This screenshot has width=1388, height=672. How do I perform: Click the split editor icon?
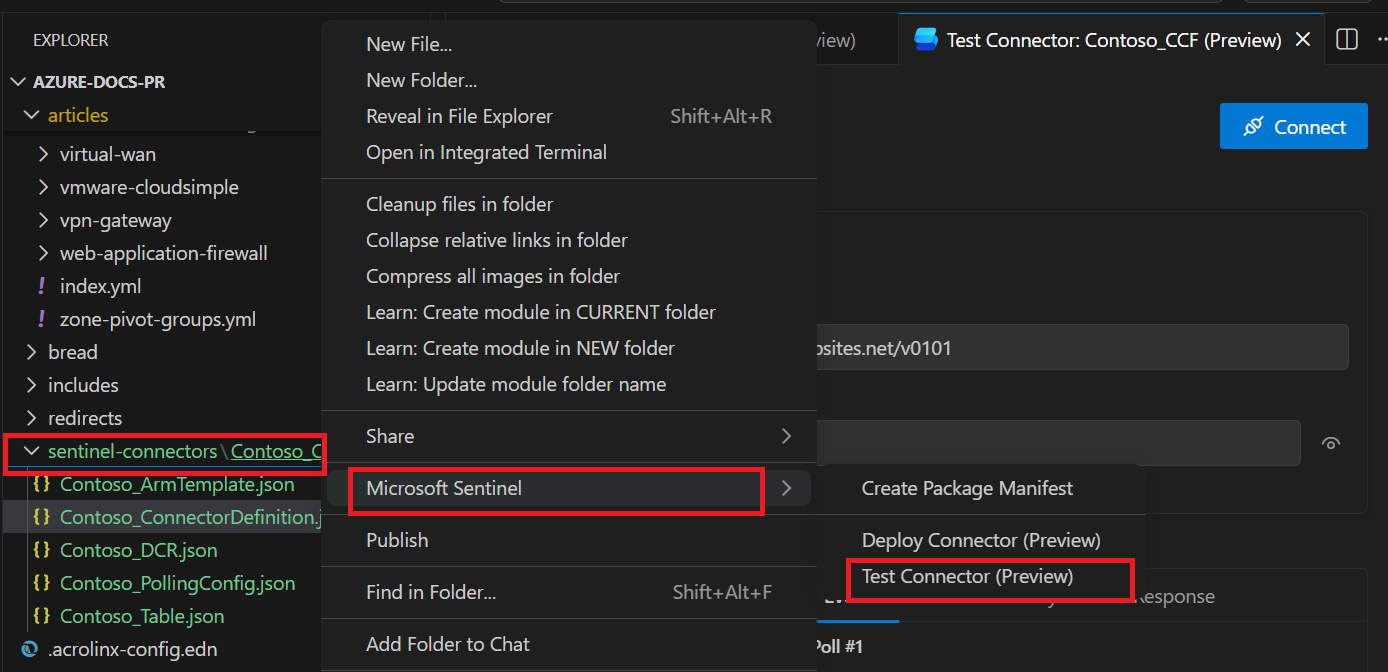(x=1347, y=40)
